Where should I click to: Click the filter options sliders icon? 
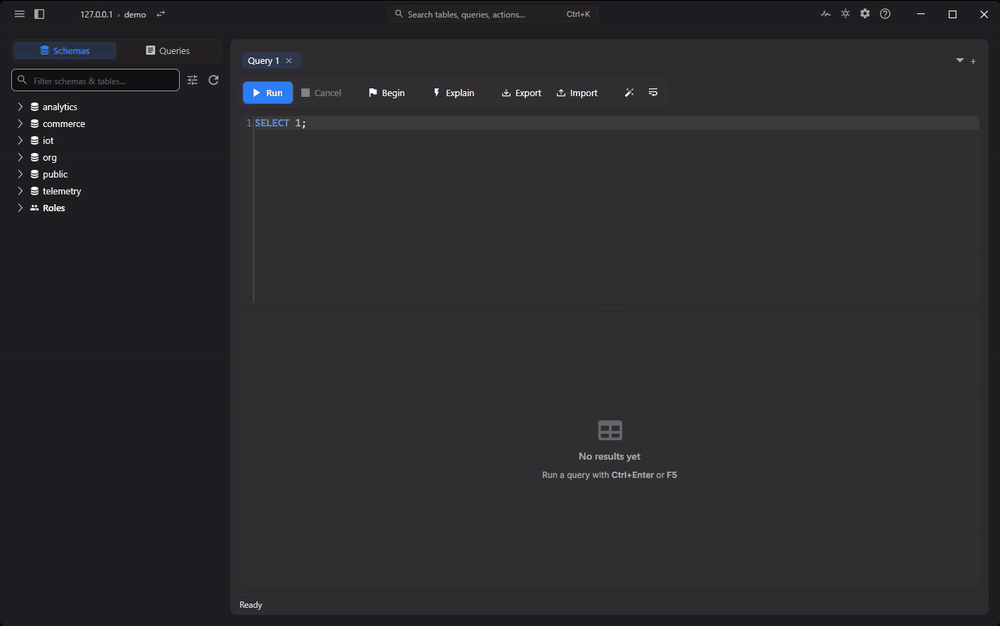click(x=193, y=80)
